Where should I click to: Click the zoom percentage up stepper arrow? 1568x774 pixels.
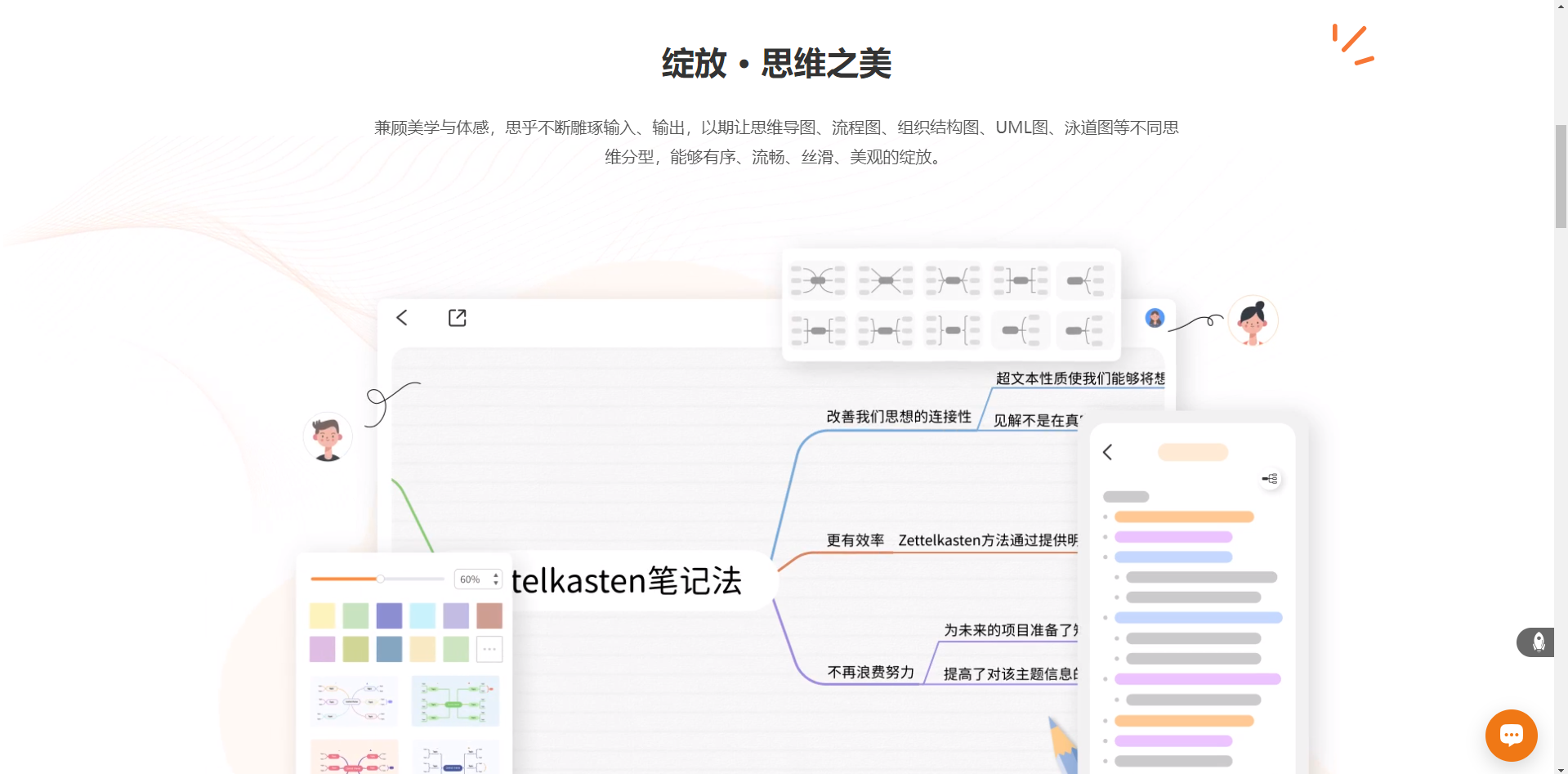(x=495, y=575)
